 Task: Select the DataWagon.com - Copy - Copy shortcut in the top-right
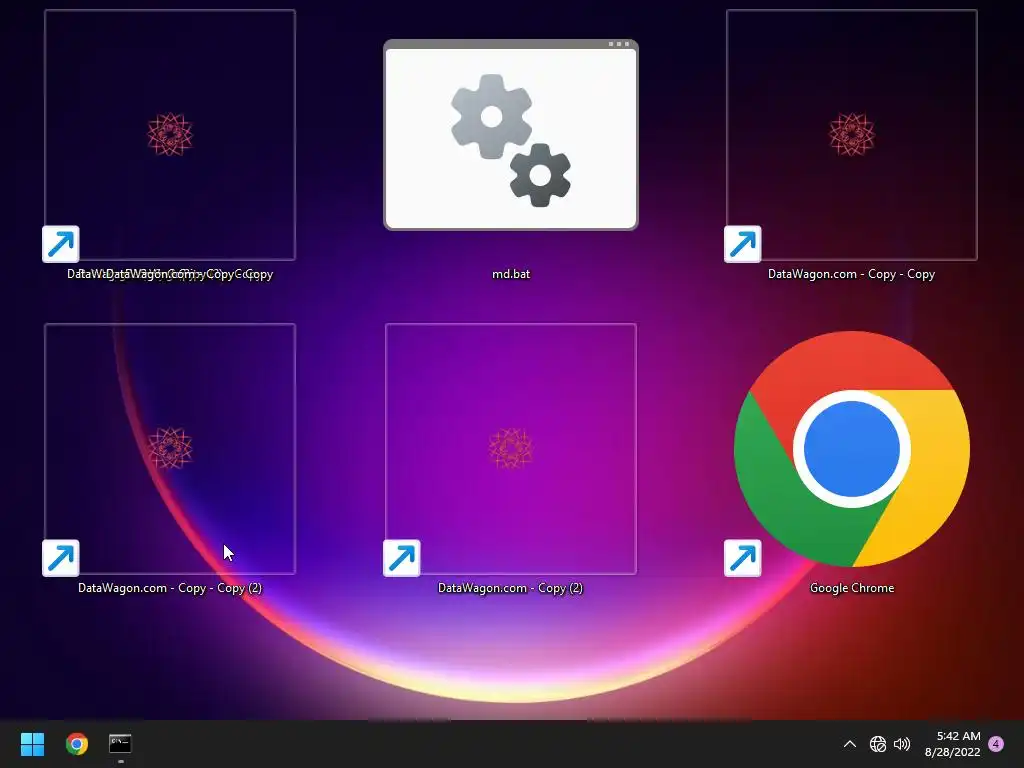851,135
